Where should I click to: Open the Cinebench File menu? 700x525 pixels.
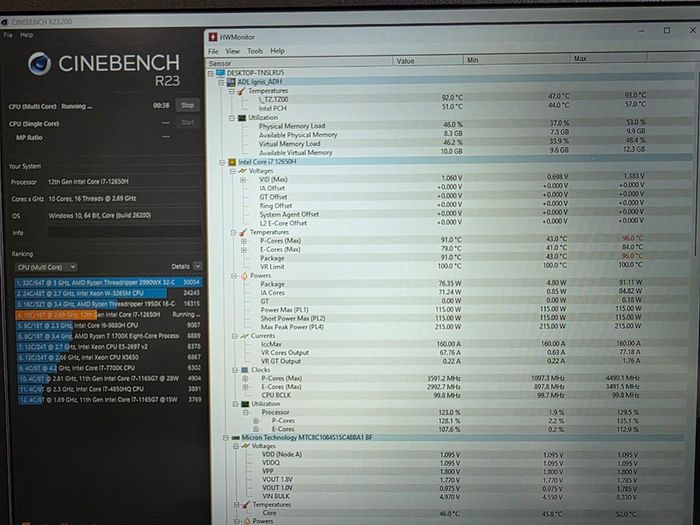click(8, 35)
